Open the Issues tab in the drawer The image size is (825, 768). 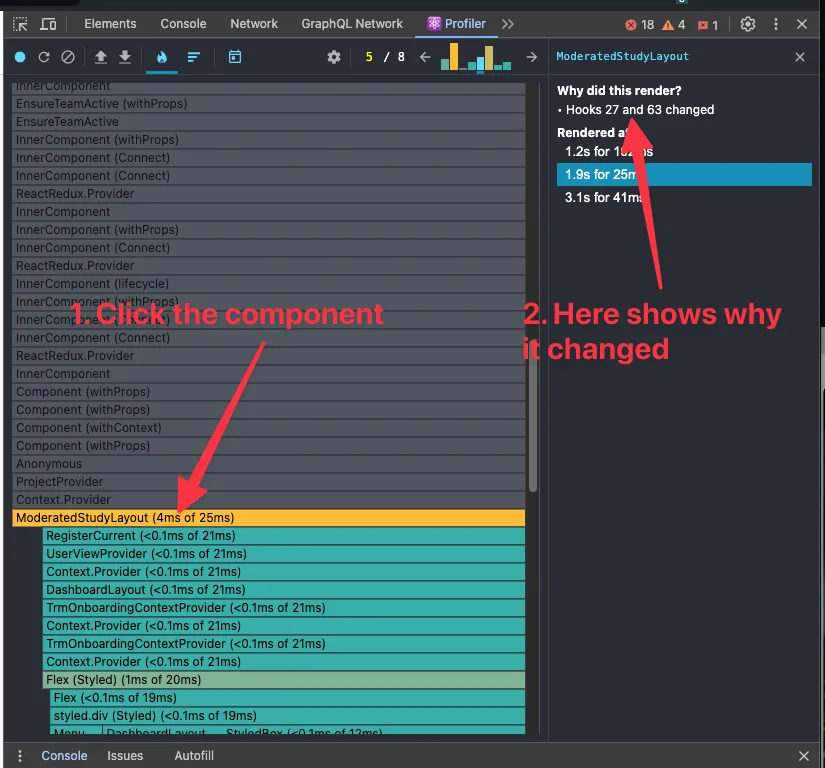click(x=125, y=755)
